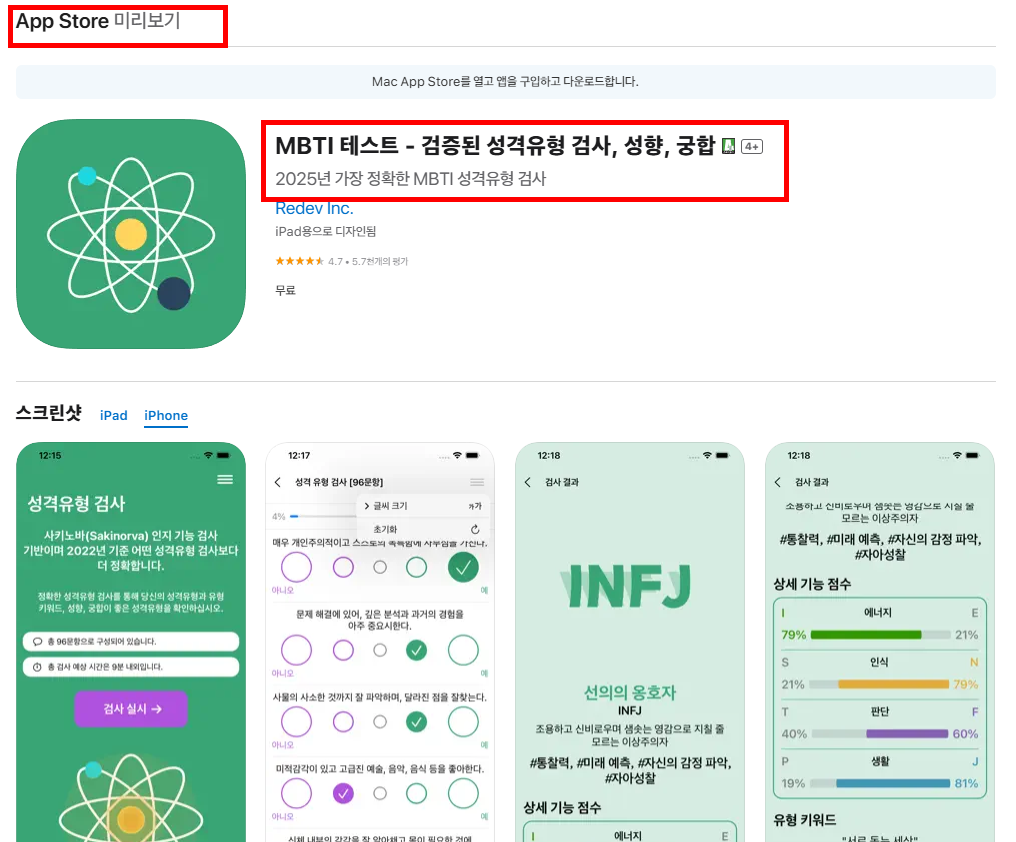Screen dimensions: 1016x842
Task: Choose the large green 예 circle under 미적감각이 있고
Action: click(463, 793)
